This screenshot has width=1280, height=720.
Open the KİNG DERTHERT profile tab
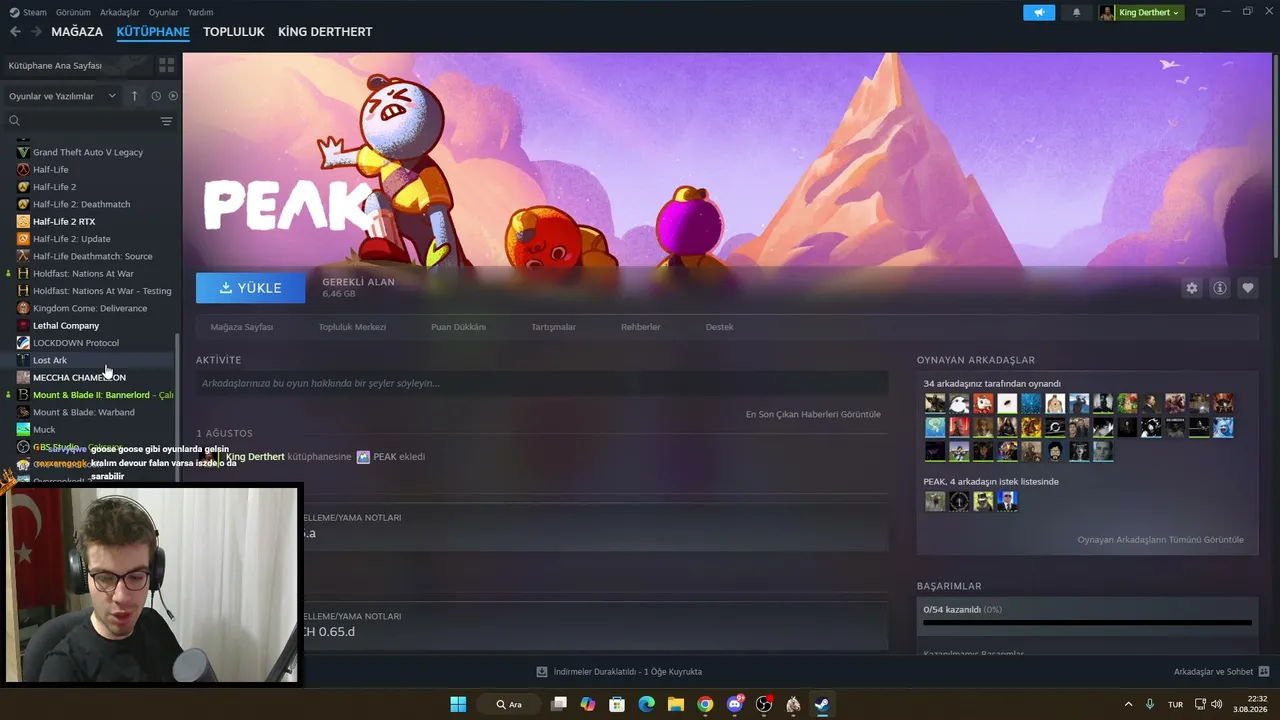click(x=325, y=32)
